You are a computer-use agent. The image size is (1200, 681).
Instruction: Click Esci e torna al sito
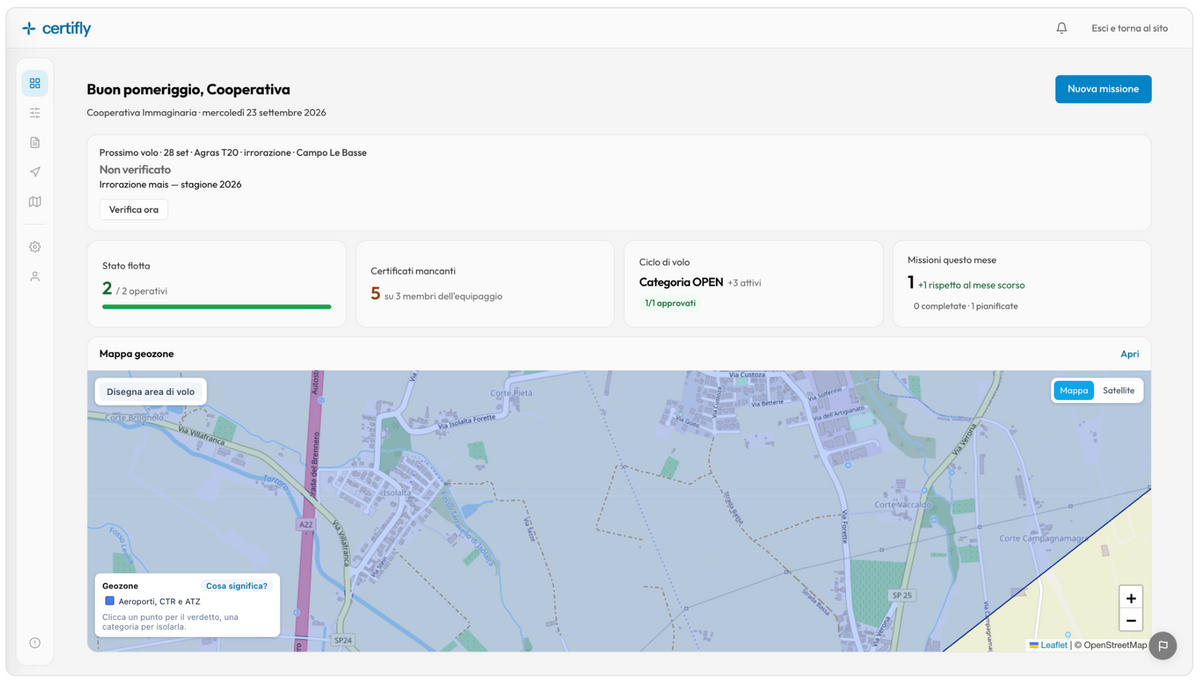1130,28
